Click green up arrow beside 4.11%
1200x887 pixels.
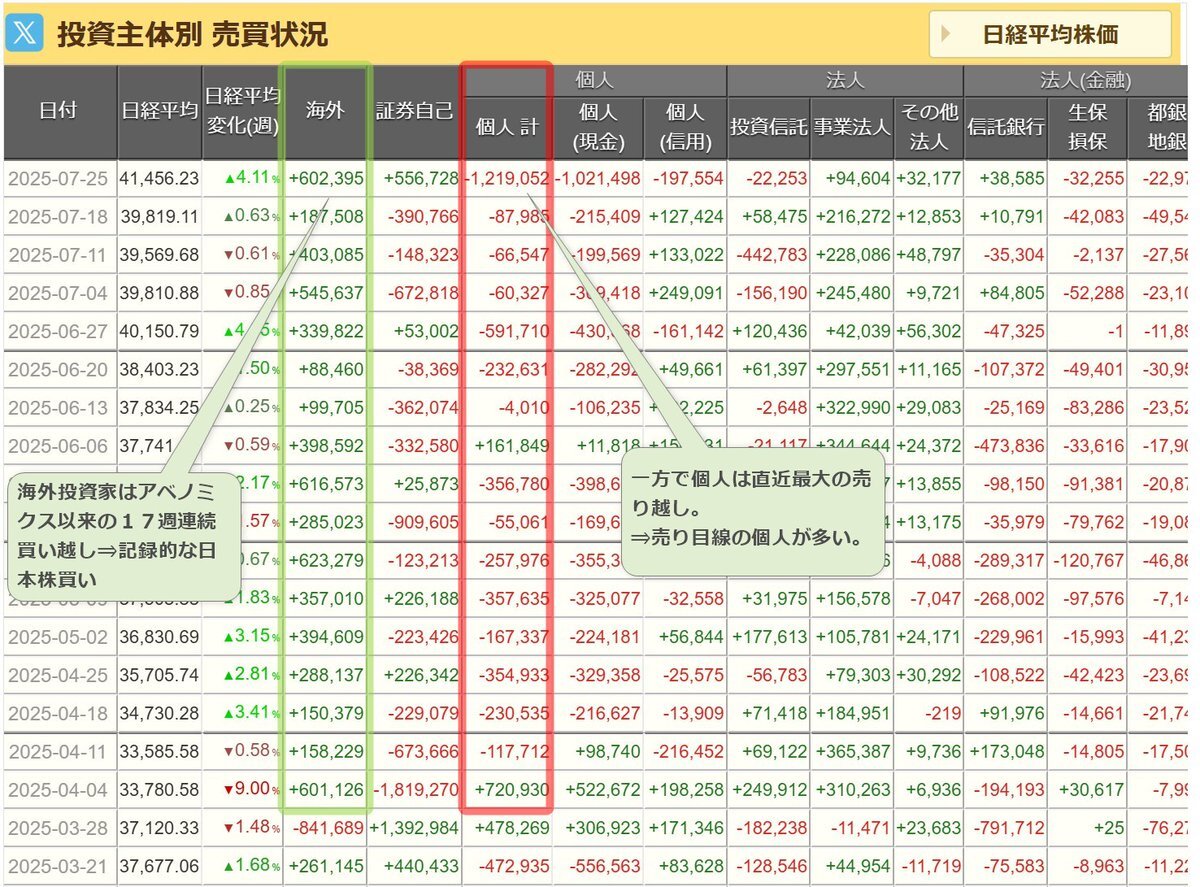tap(229, 178)
